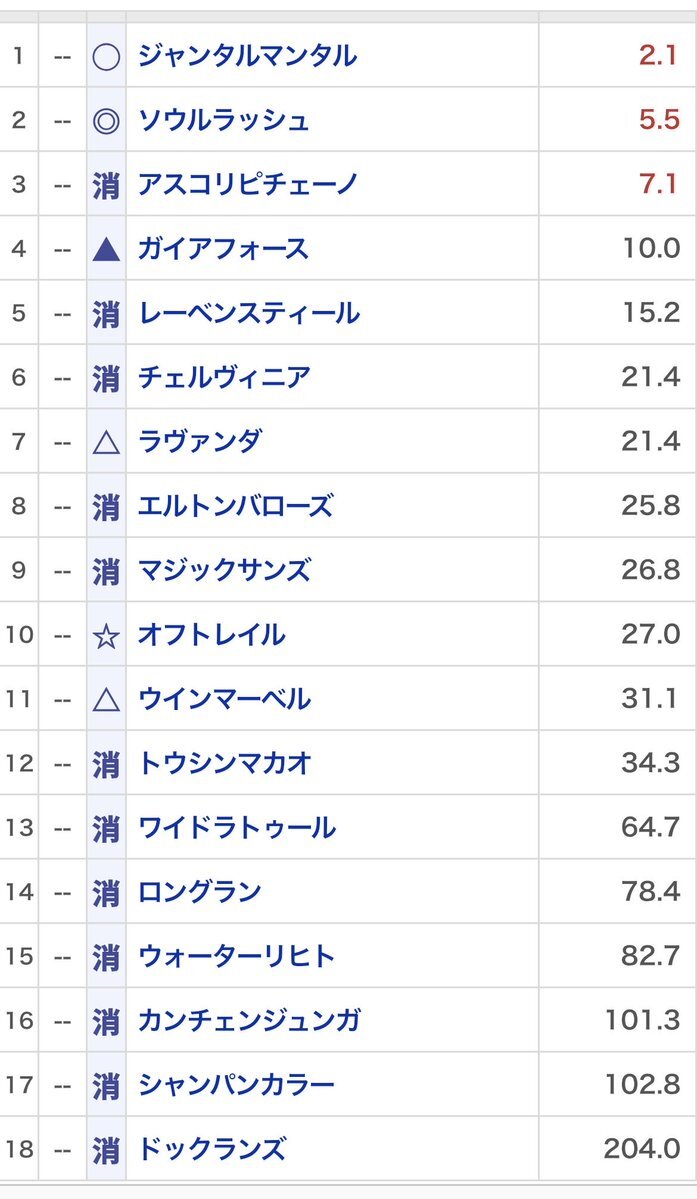Click the ☆ mark beside オフトレイル
Screen dimensions: 697x1199
pyautogui.click(x=106, y=635)
